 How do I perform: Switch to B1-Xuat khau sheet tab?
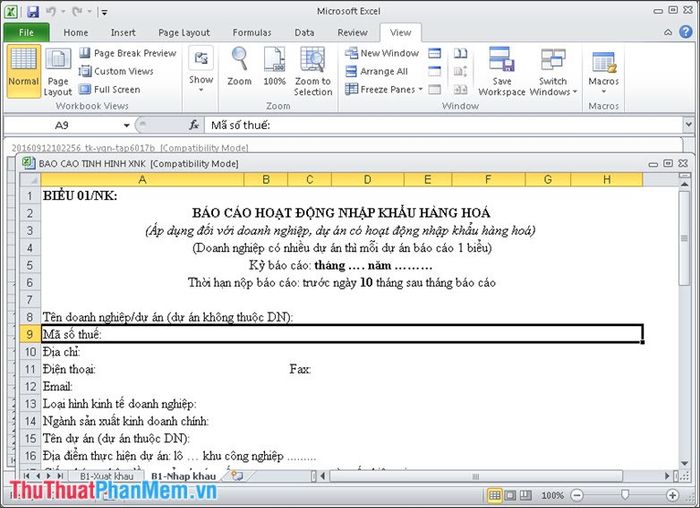106,476
